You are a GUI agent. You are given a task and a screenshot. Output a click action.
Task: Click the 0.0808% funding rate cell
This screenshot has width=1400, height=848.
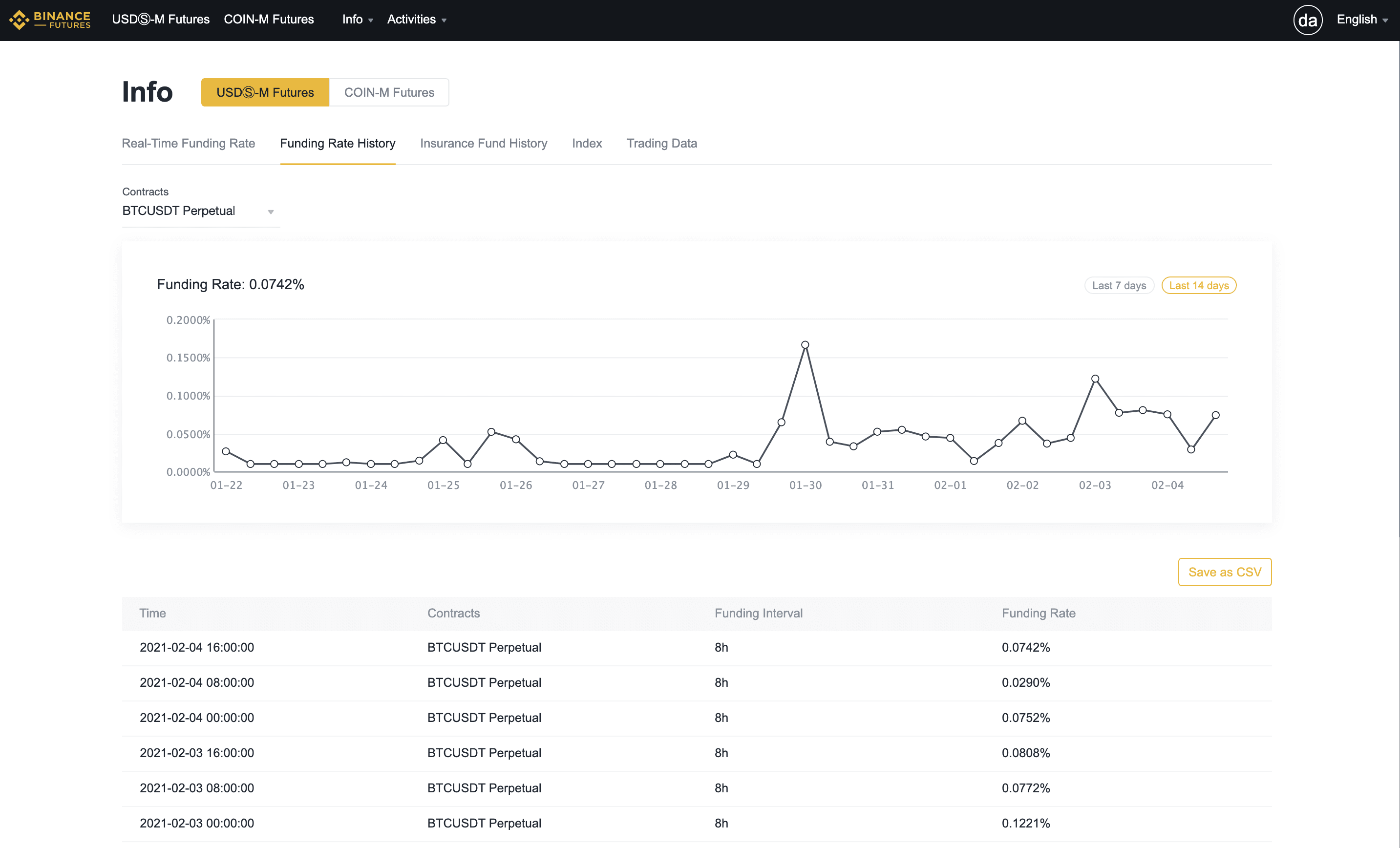[1025, 753]
